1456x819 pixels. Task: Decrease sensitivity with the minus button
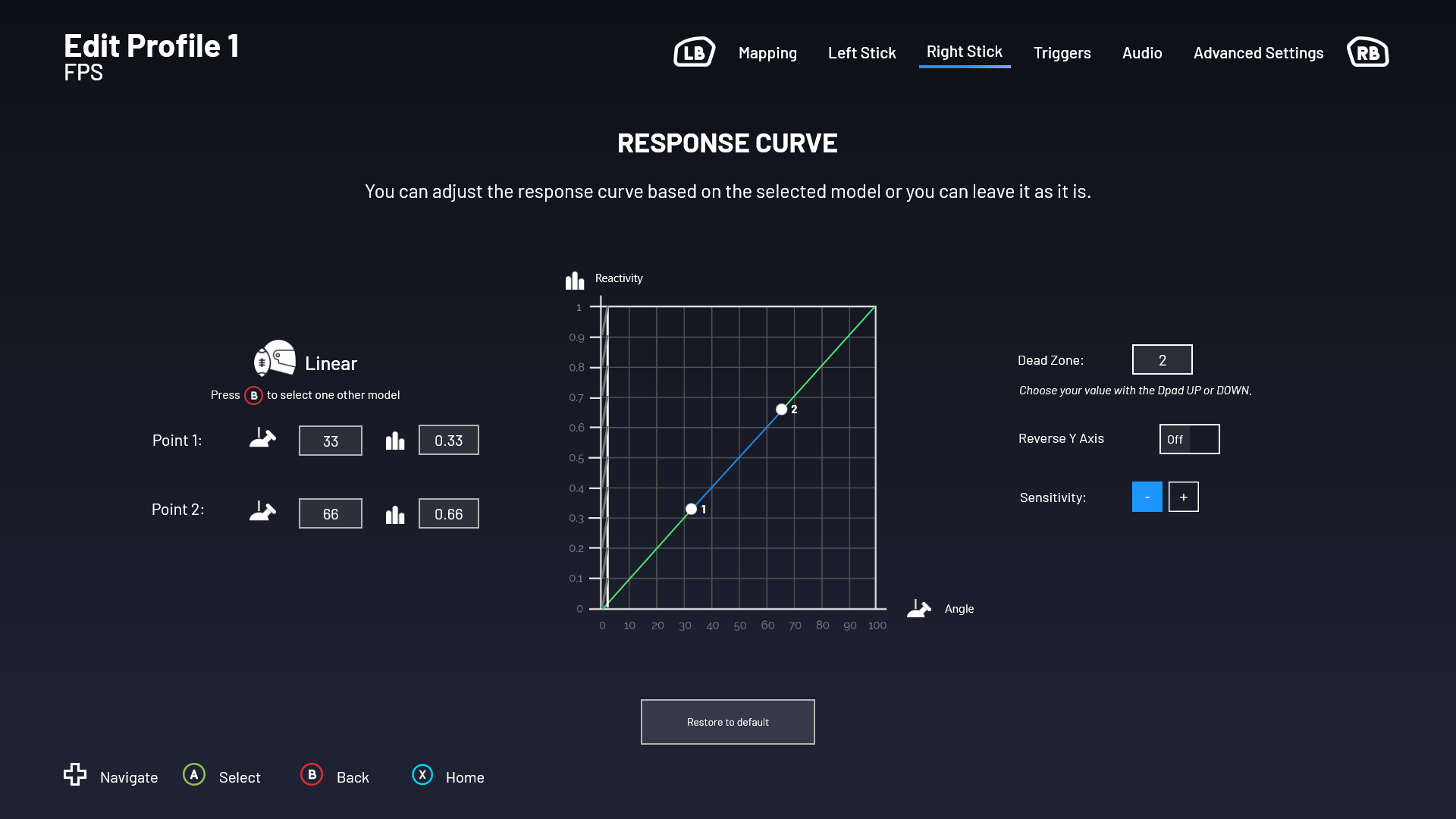tap(1147, 497)
